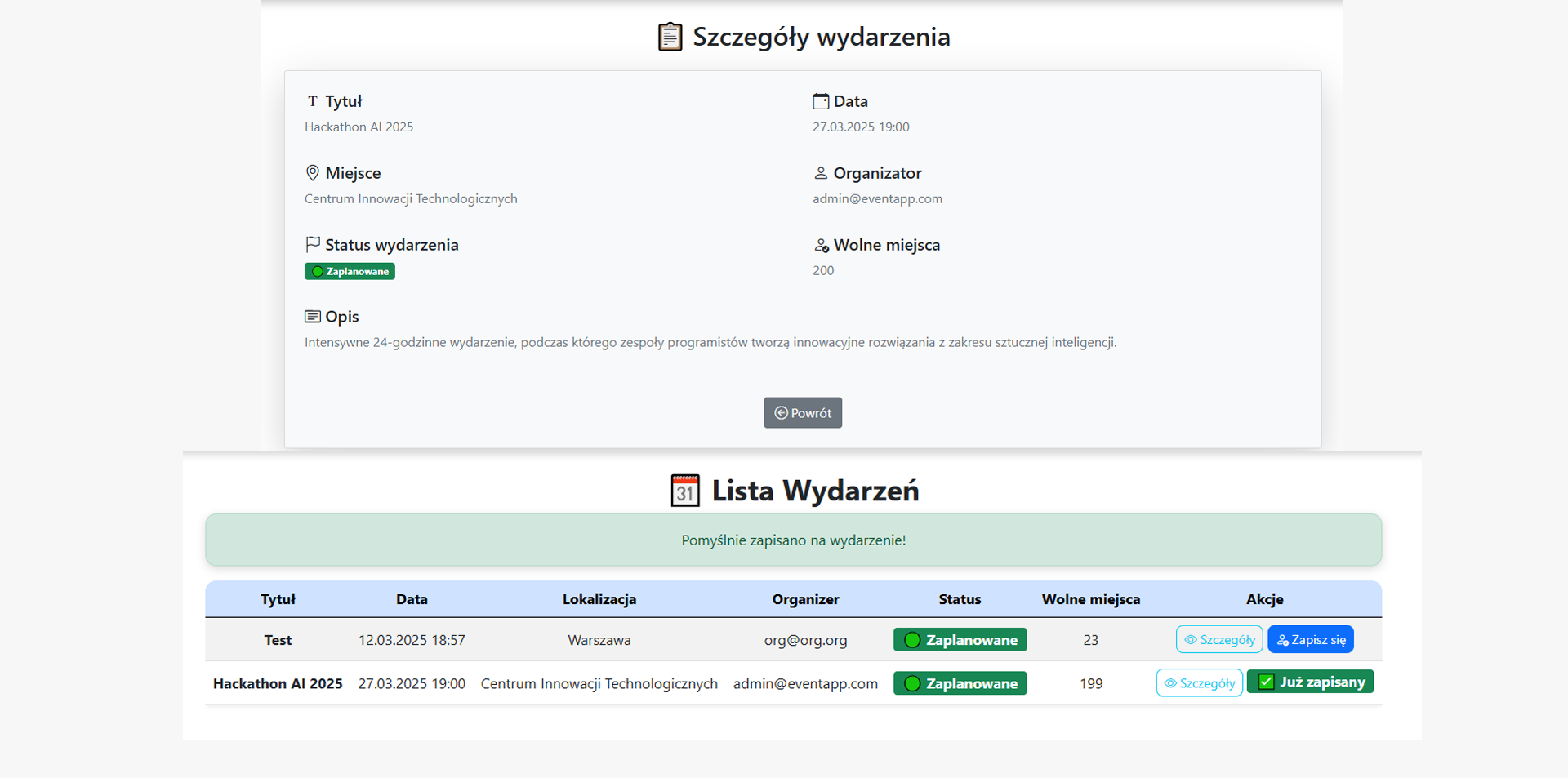Click the calendar 31 icon by Lista Wydarzeń

(685, 491)
